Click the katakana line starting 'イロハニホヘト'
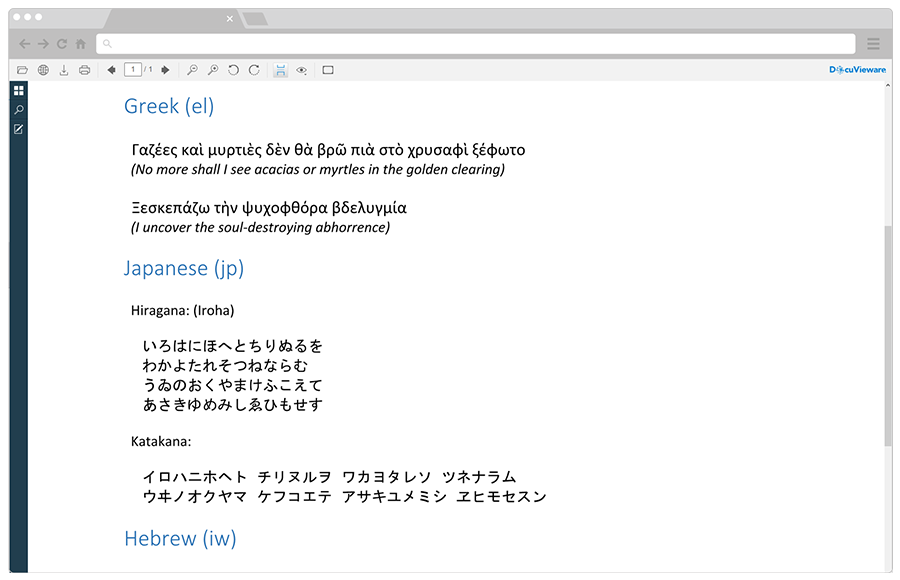The image size is (900, 580). pos(329,477)
